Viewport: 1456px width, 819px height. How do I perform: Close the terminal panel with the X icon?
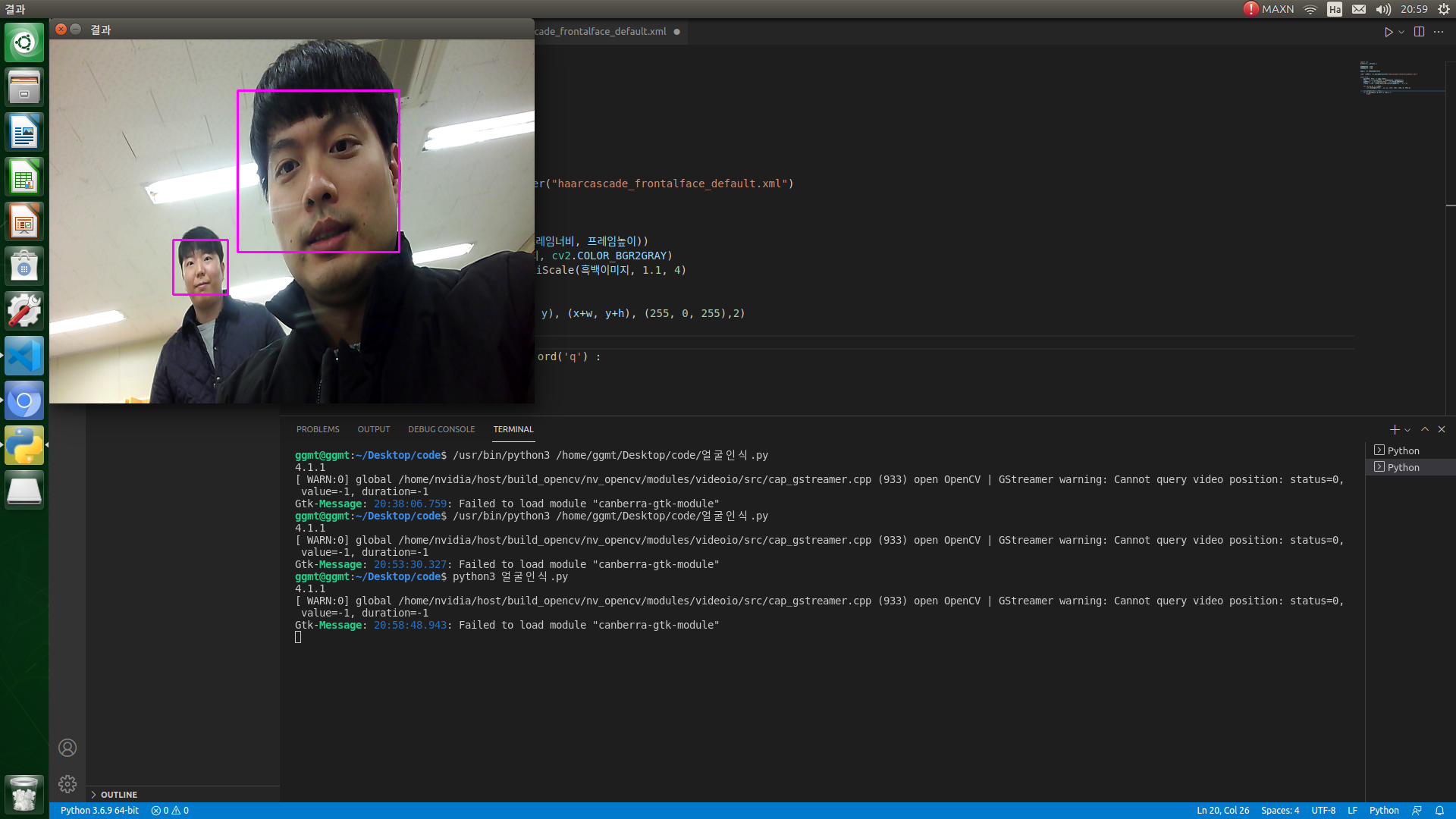[1442, 429]
